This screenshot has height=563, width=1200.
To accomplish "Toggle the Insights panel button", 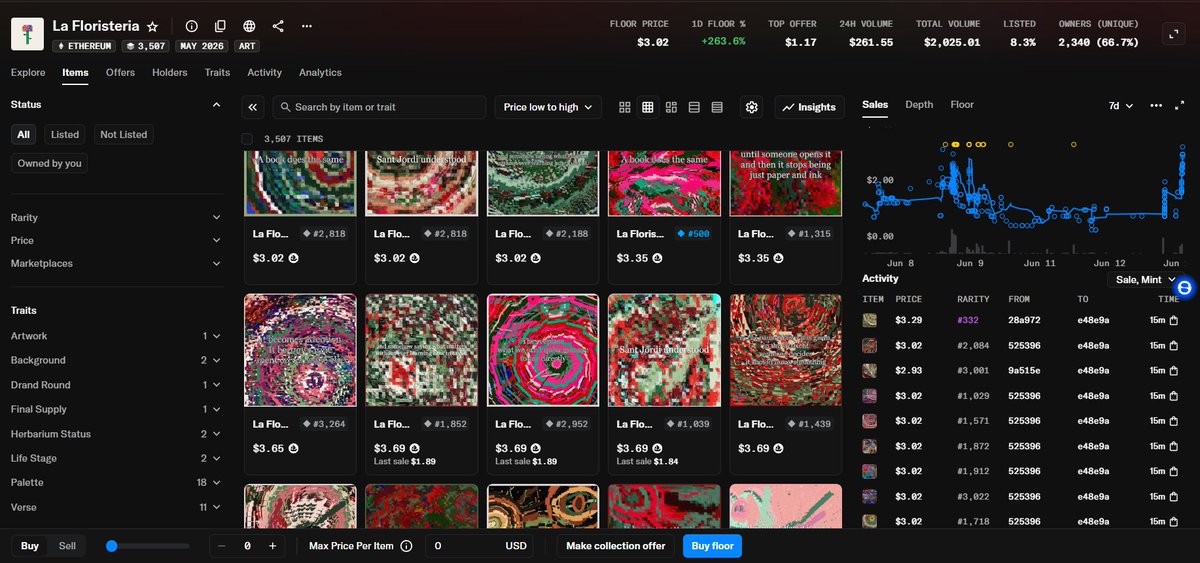I will 810,107.
